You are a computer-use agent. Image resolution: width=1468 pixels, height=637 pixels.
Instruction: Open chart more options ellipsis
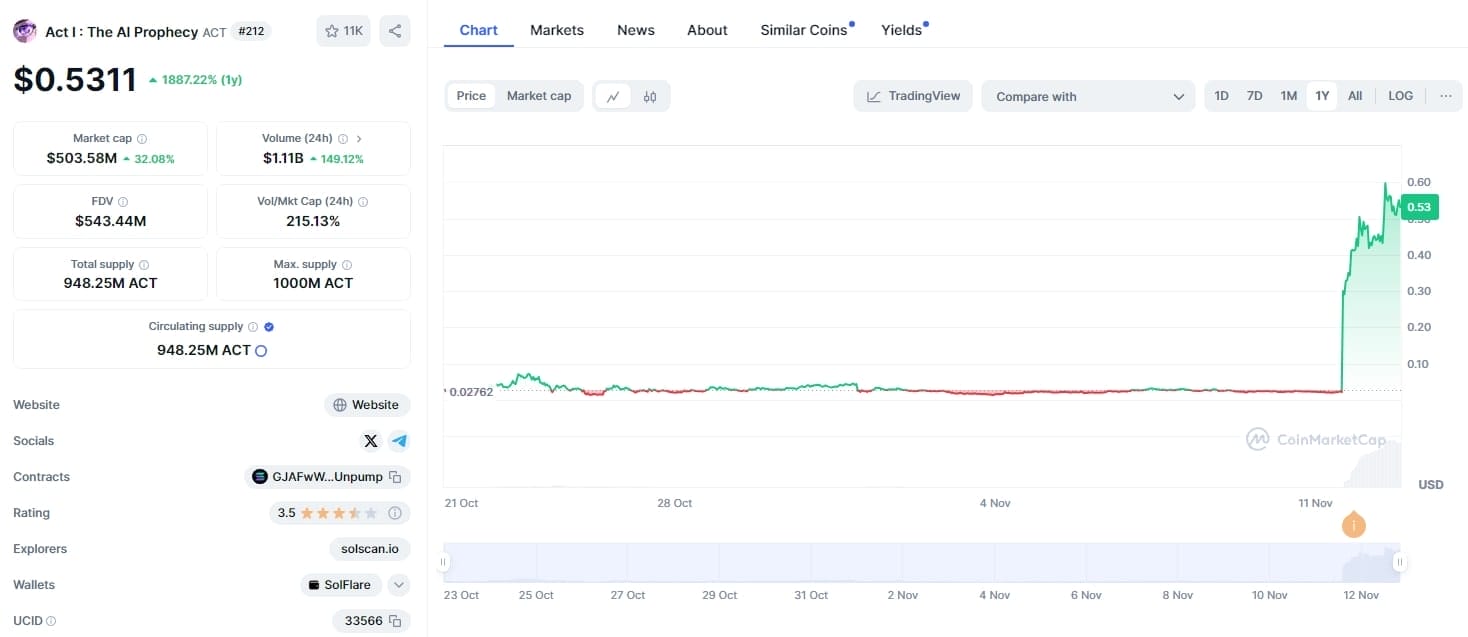1446,96
